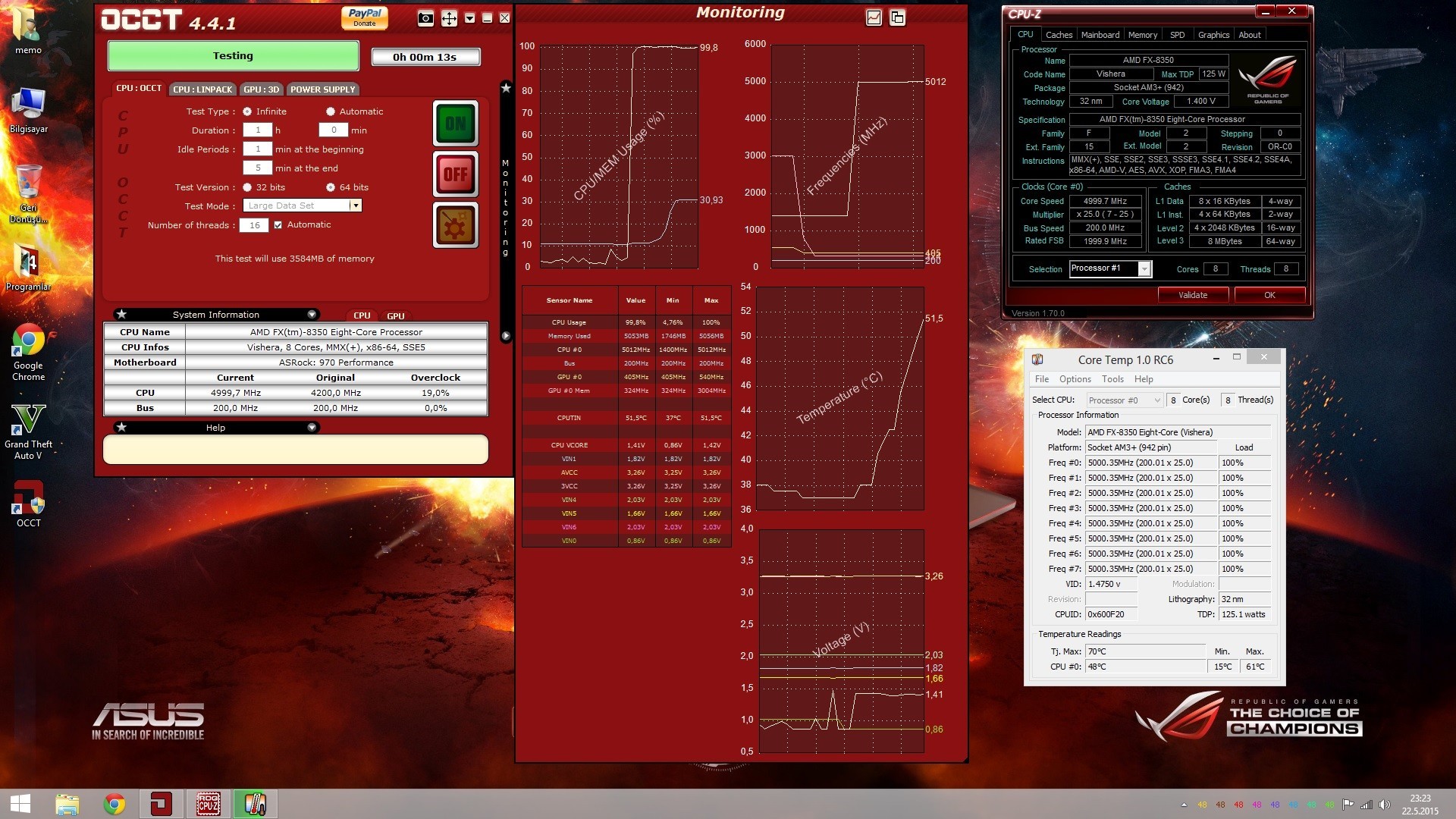Open Programlar desktop shortcut
The height and width of the screenshot is (819, 1456).
pos(28,267)
